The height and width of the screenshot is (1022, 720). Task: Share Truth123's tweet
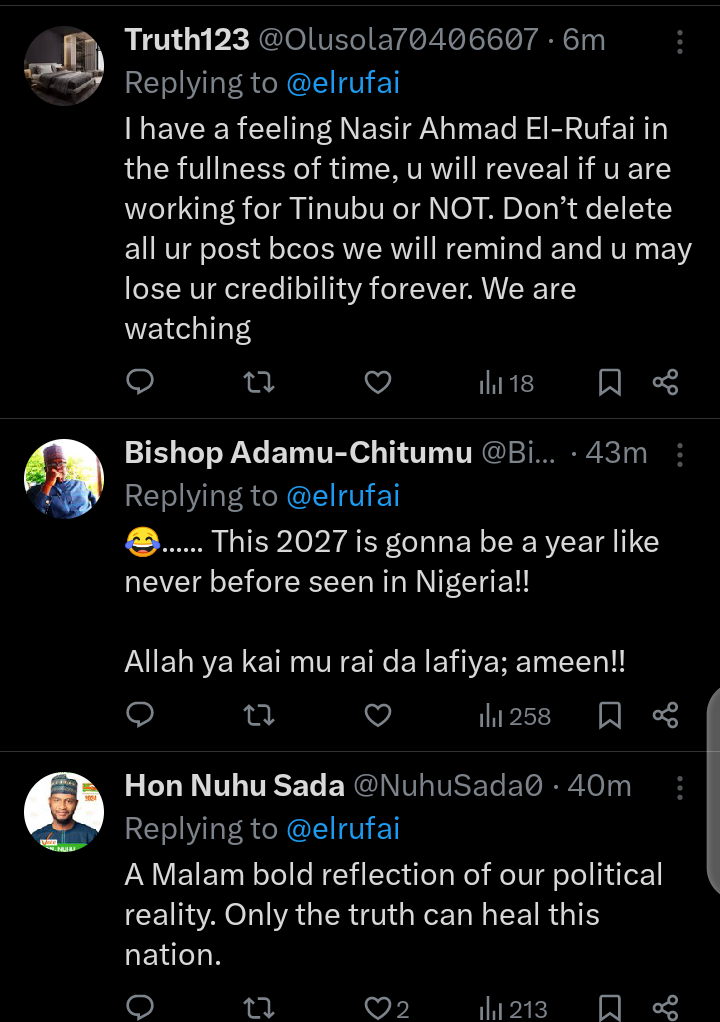665,382
